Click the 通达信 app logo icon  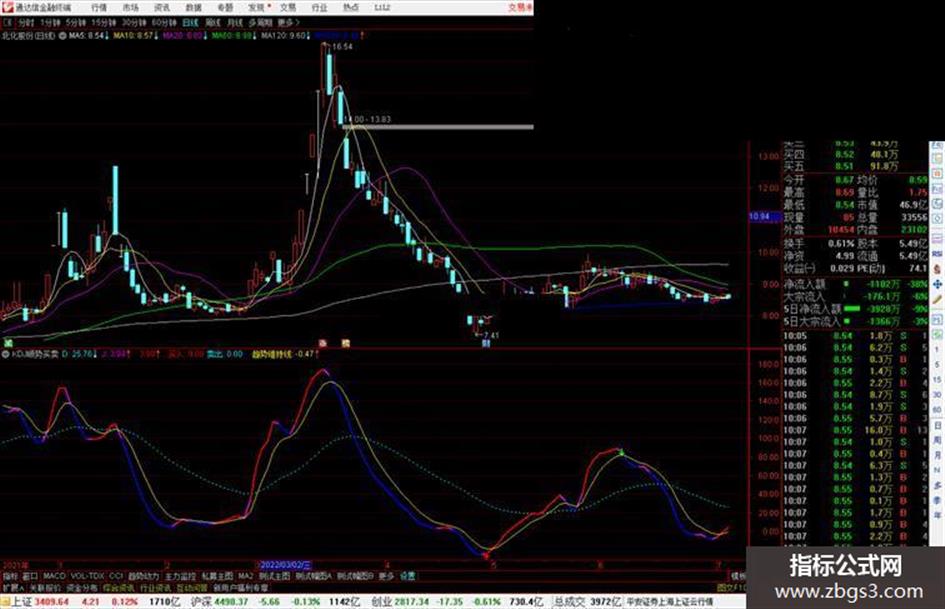(x=7, y=7)
